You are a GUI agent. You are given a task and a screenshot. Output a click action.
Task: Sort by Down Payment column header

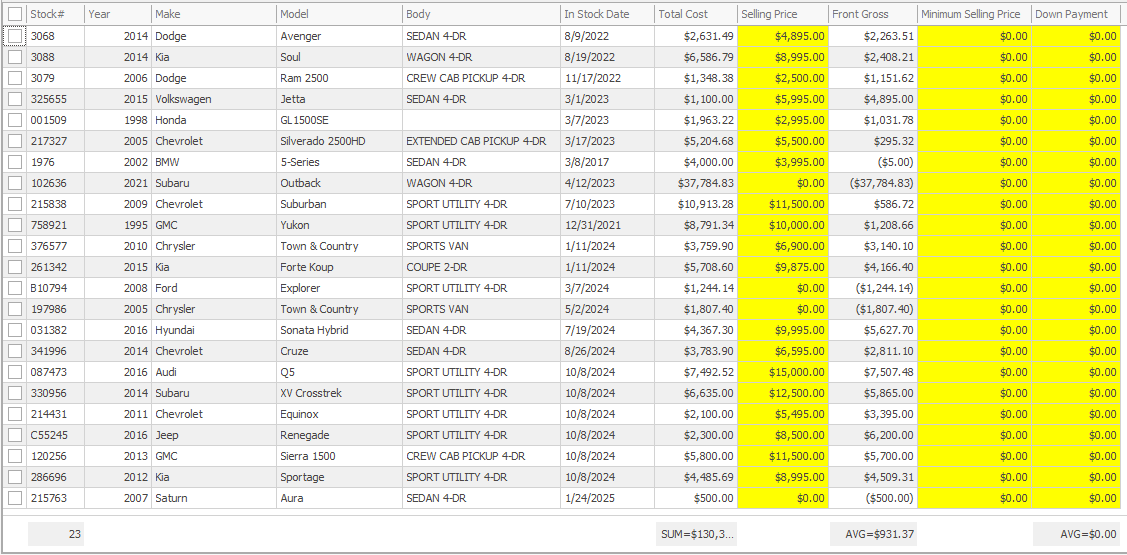coord(1076,14)
